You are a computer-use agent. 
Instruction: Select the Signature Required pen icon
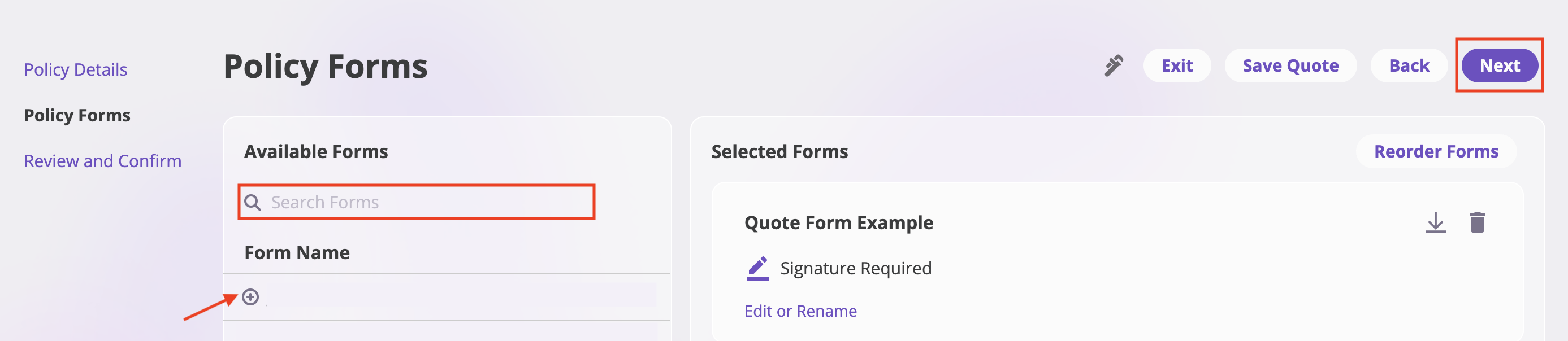coord(758,268)
